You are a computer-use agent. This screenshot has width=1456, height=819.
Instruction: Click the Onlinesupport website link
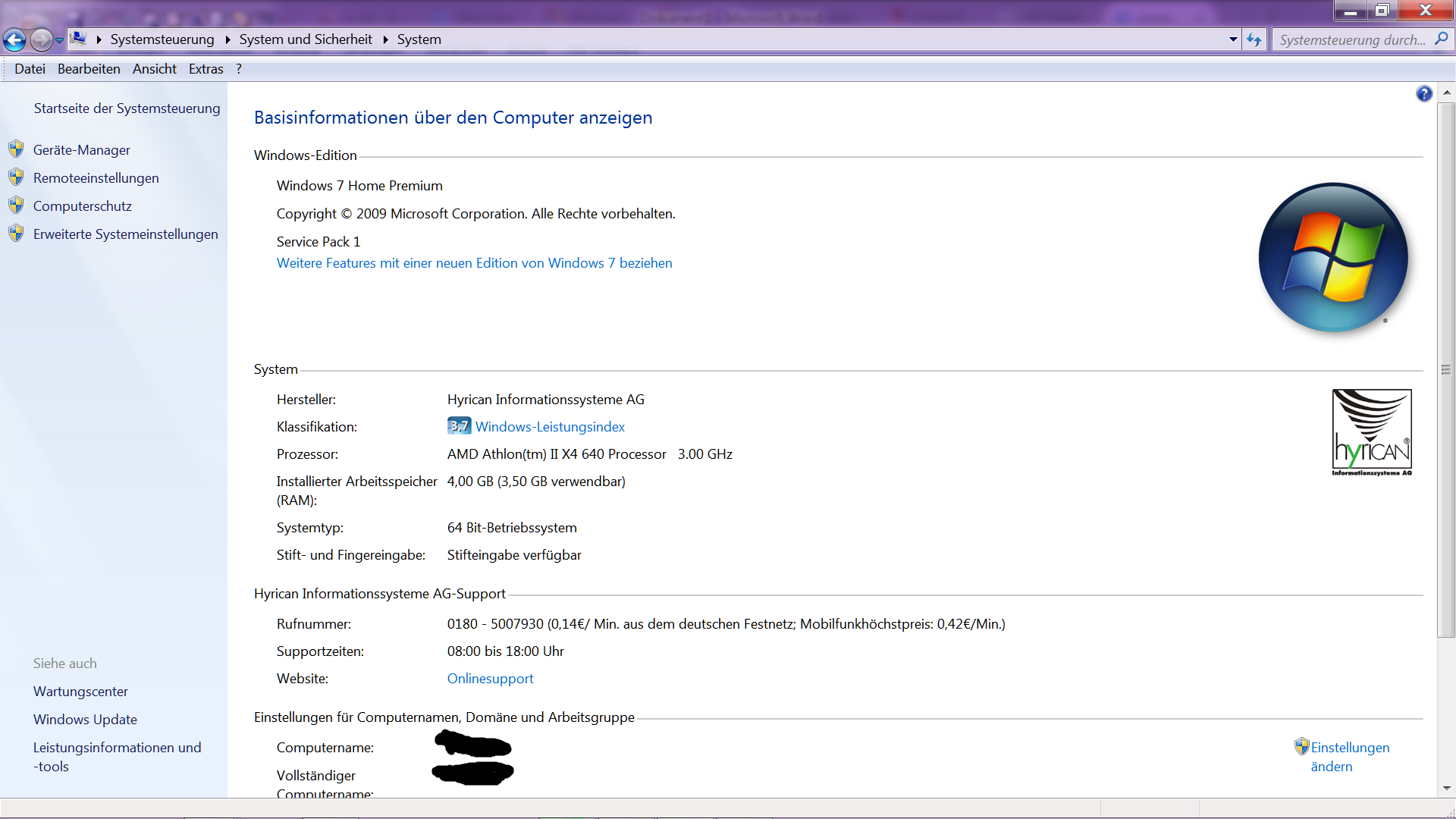[x=490, y=679]
